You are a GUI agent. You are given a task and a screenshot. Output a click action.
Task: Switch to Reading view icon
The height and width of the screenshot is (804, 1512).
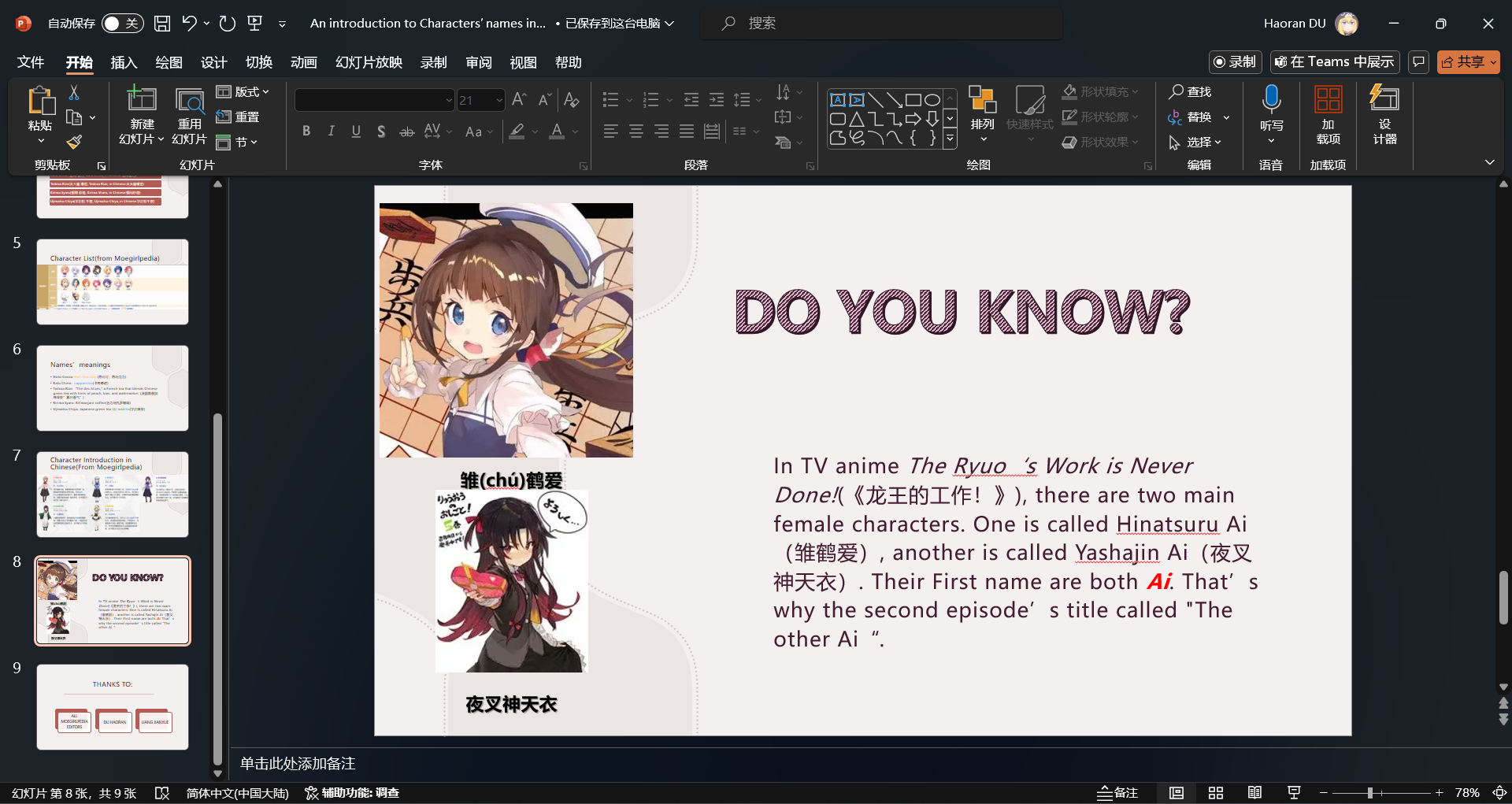pos(1254,793)
